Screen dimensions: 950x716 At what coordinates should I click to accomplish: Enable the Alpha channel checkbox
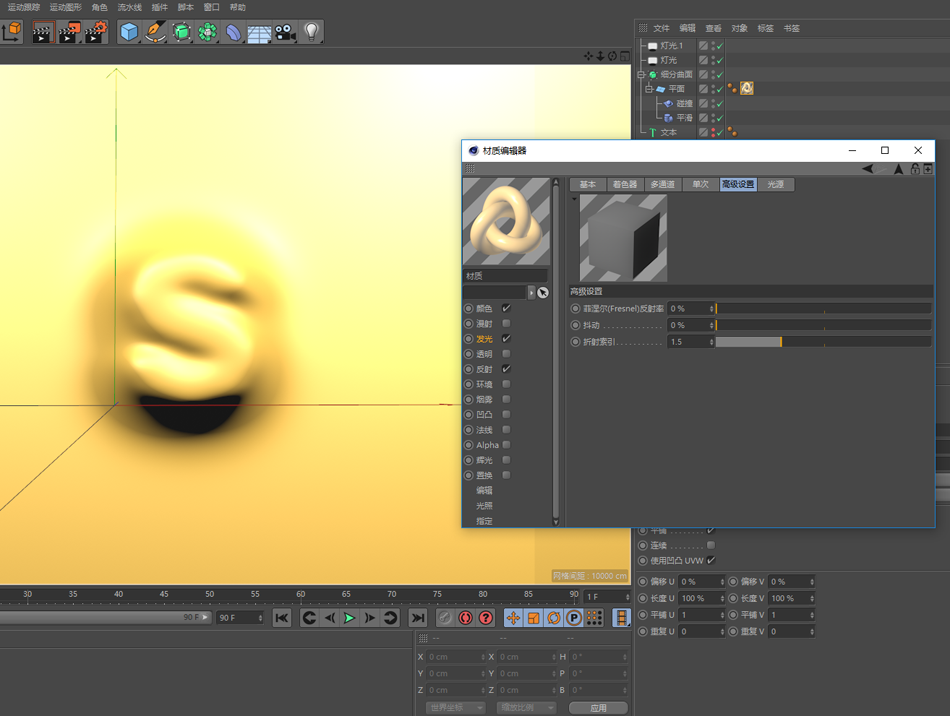tap(507, 445)
